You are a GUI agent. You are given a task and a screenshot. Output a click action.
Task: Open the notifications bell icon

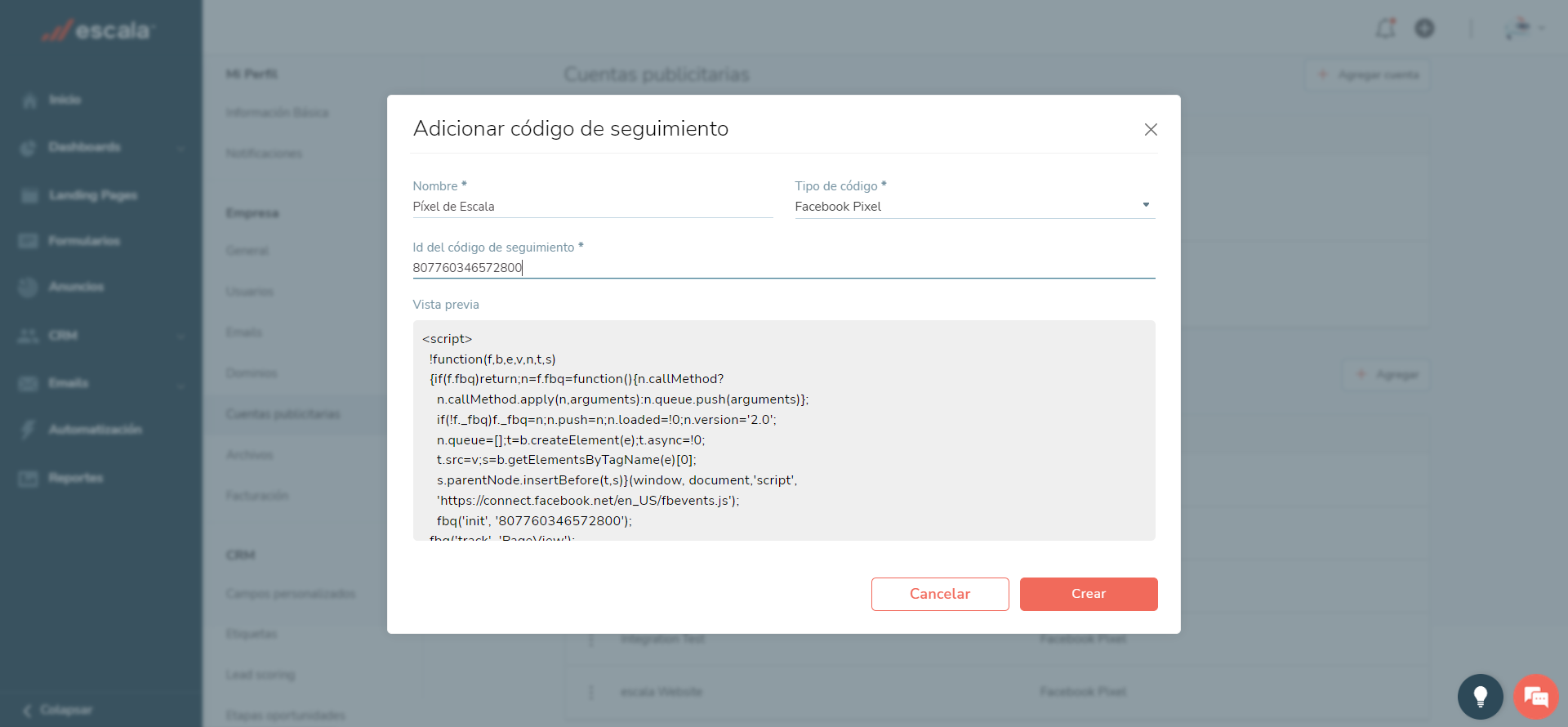(x=1386, y=29)
